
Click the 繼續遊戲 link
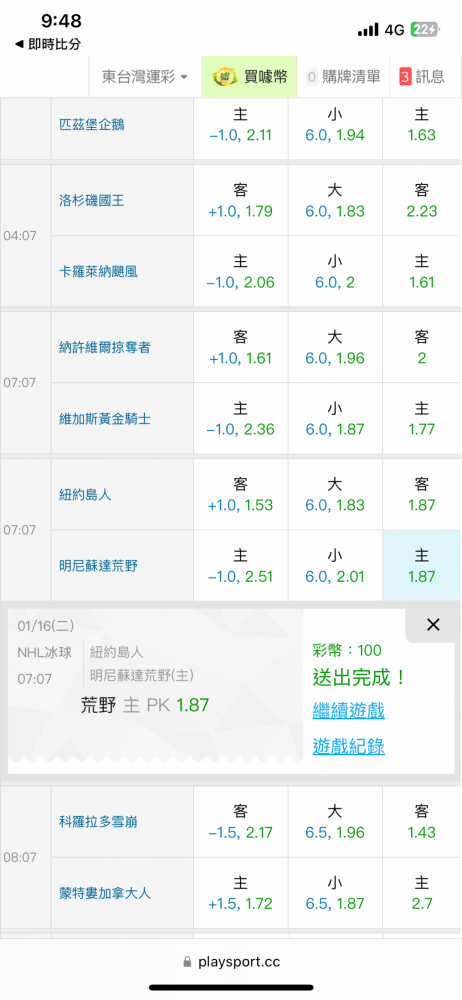click(x=348, y=710)
